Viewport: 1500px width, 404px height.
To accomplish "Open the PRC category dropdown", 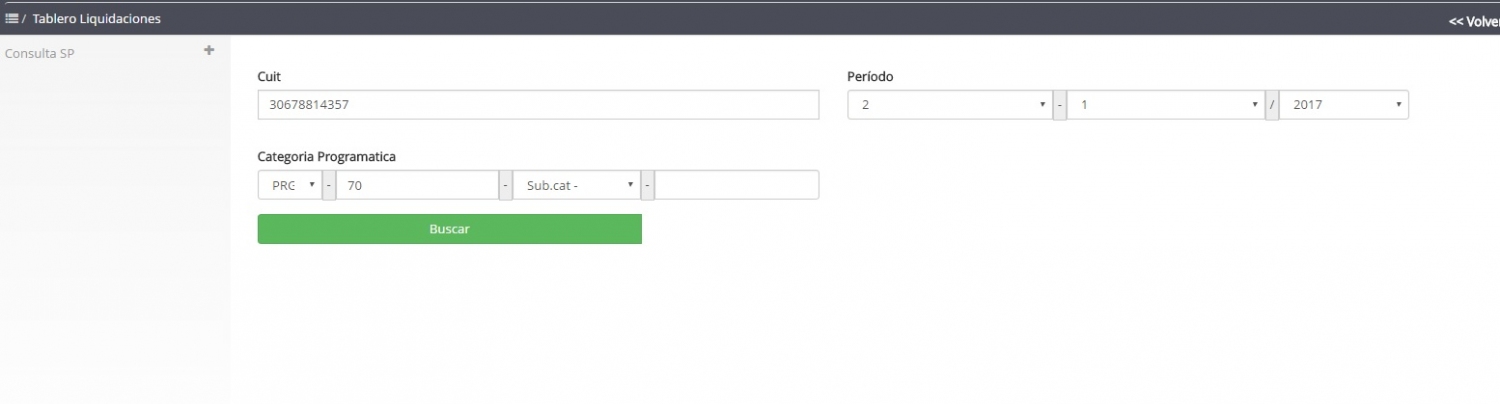I will [289, 185].
